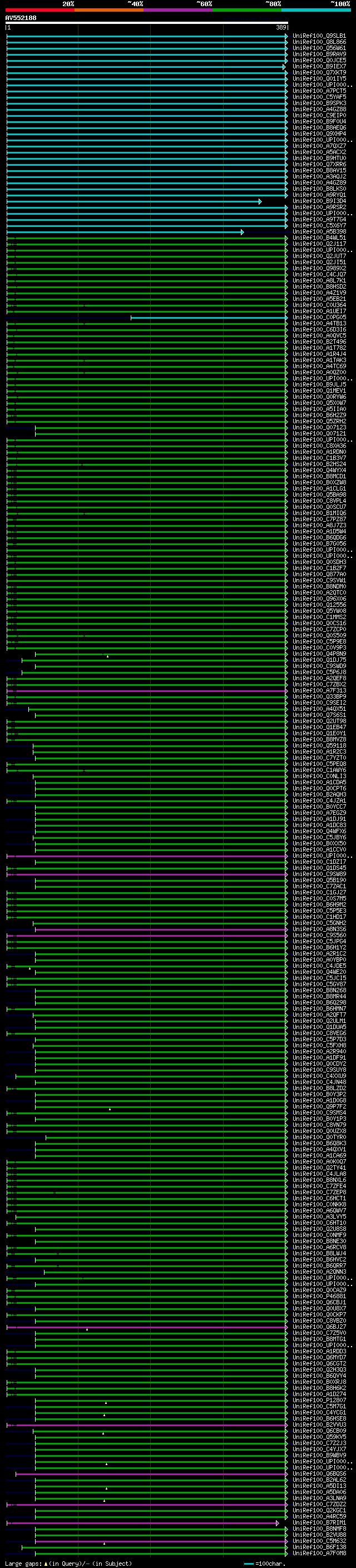Click the UniRef100_C0PG05 label
This screenshot has width=356, height=1568.
coord(319,317)
